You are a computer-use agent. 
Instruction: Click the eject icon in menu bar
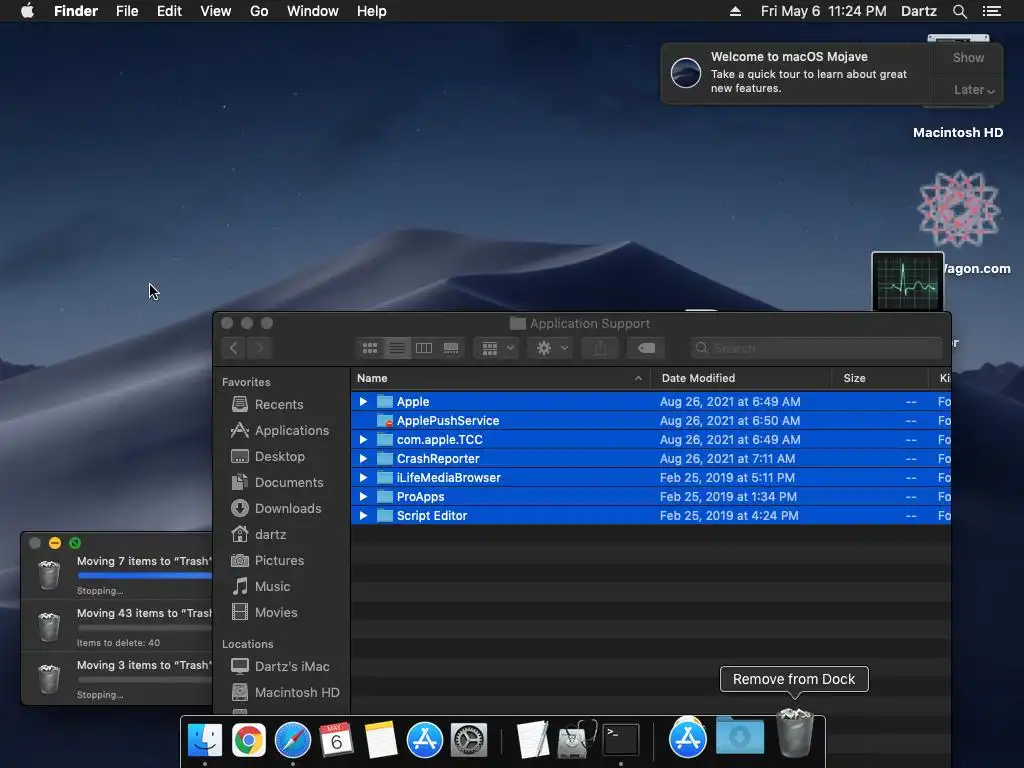pos(735,11)
